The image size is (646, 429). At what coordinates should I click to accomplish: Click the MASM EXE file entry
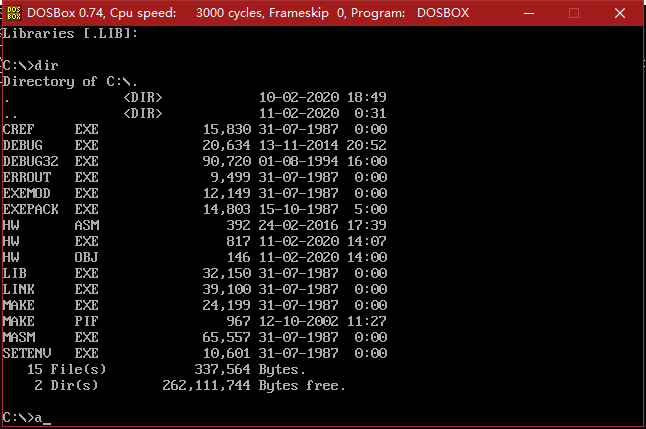pos(50,337)
